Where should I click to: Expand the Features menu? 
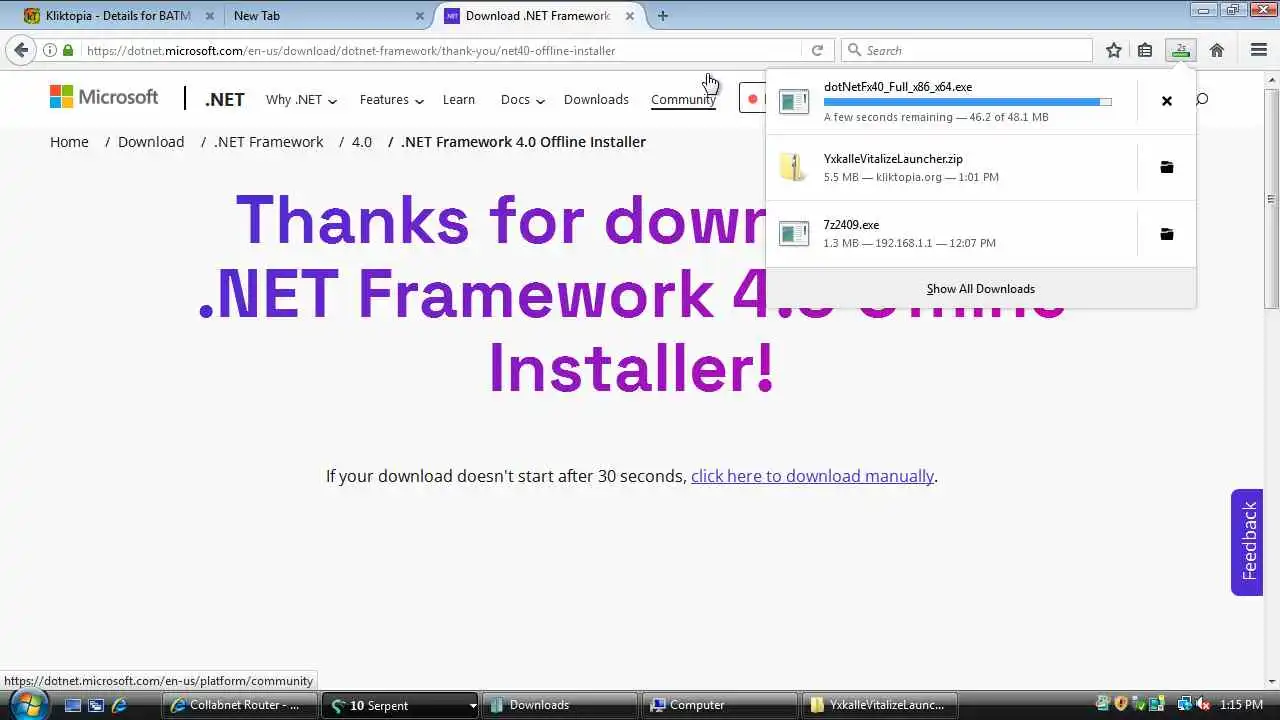[x=392, y=99]
